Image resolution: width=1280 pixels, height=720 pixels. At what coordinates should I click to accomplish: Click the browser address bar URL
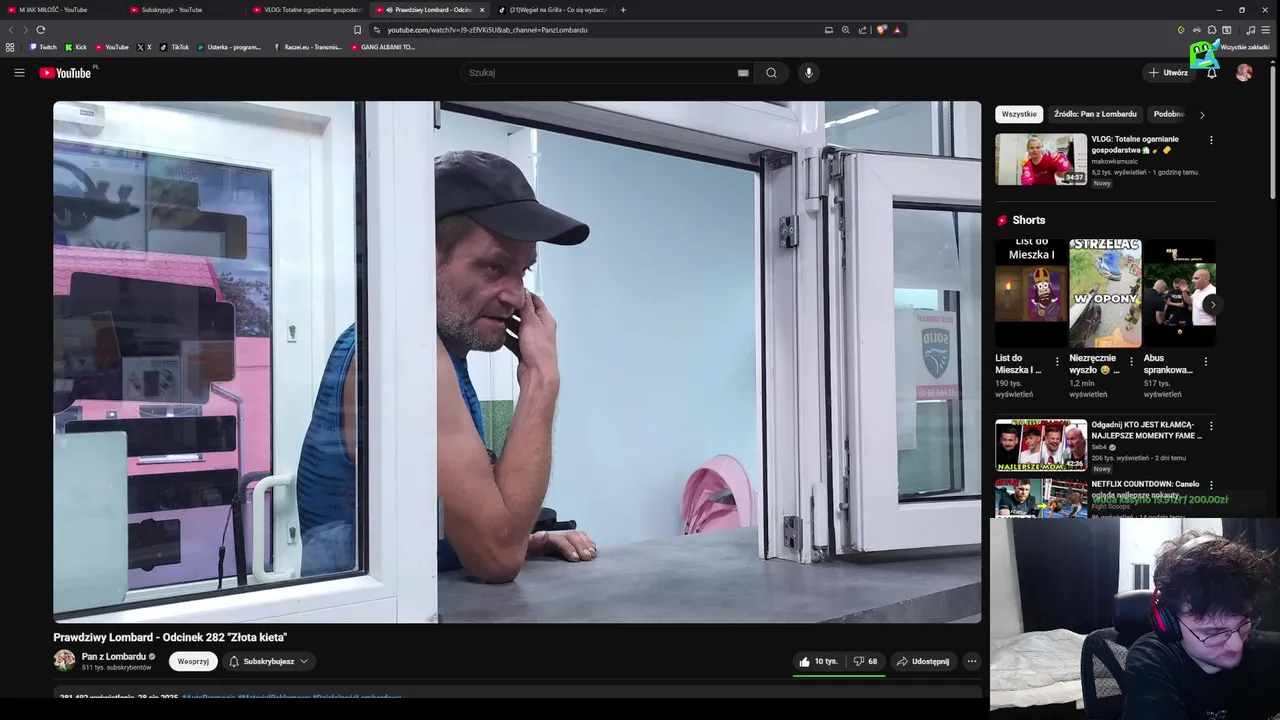coord(487,30)
